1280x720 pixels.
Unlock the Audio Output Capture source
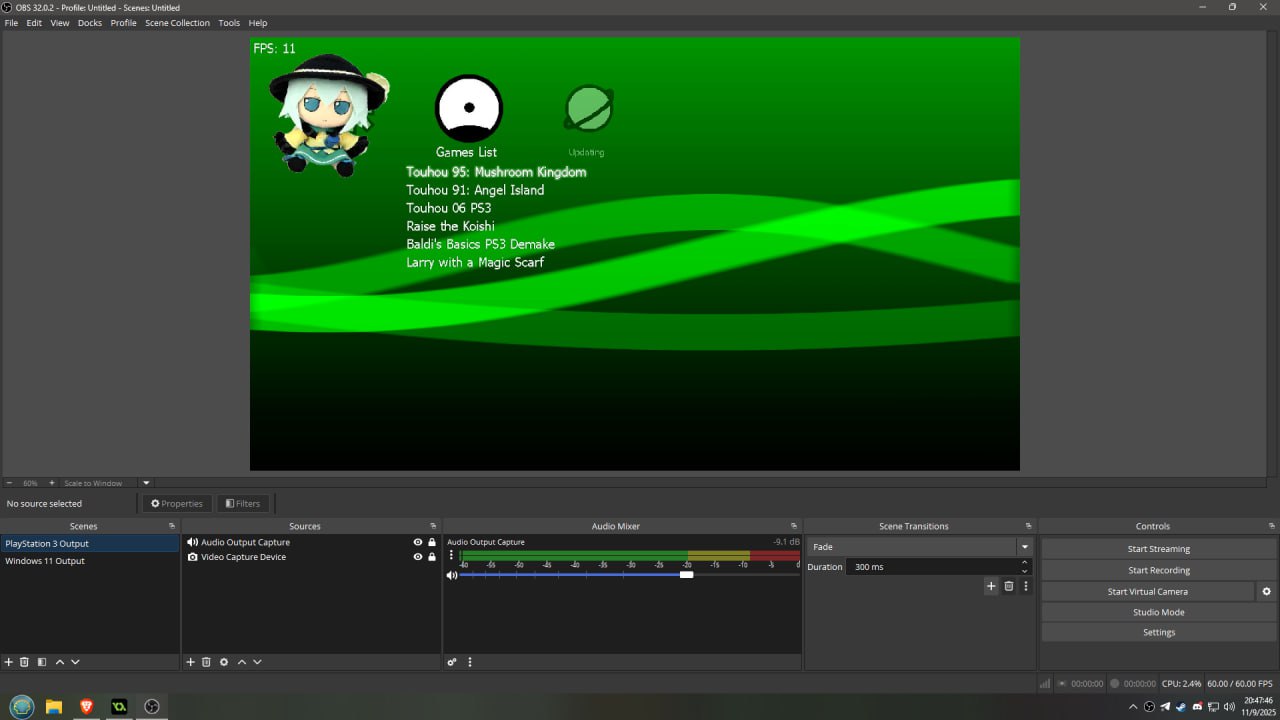tap(432, 542)
